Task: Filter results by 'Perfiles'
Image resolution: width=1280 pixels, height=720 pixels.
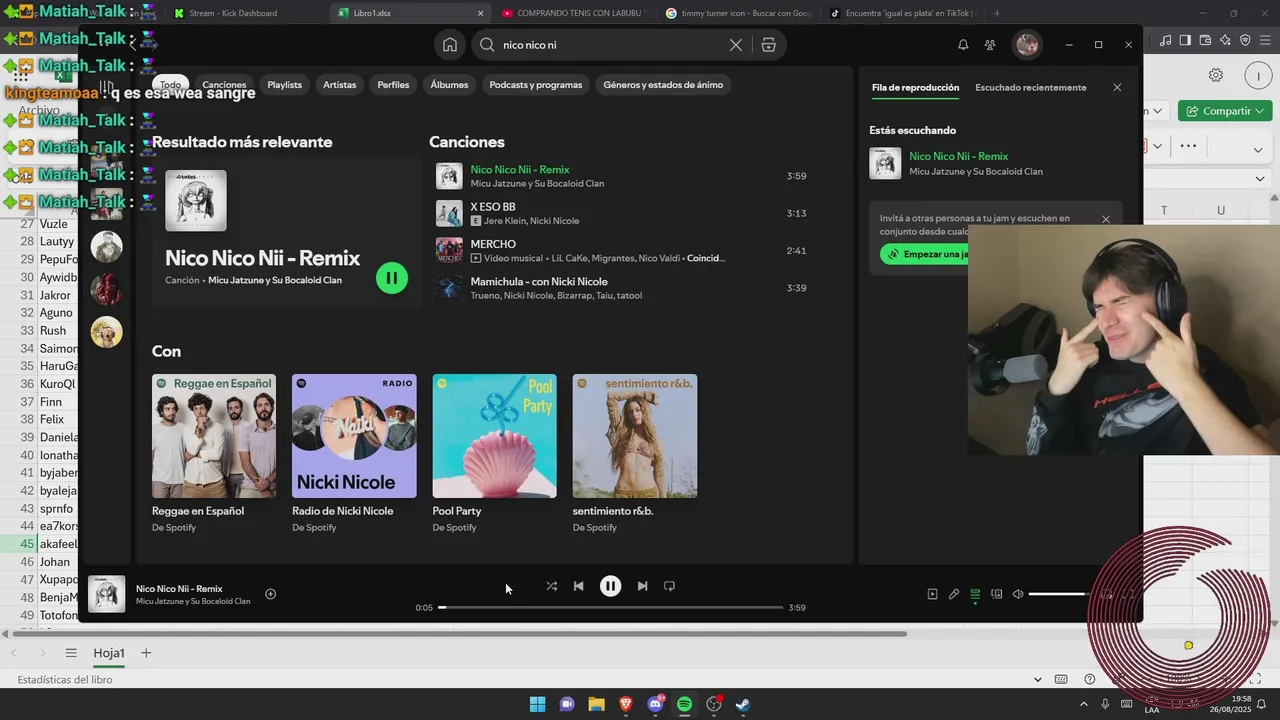Action: (x=393, y=85)
